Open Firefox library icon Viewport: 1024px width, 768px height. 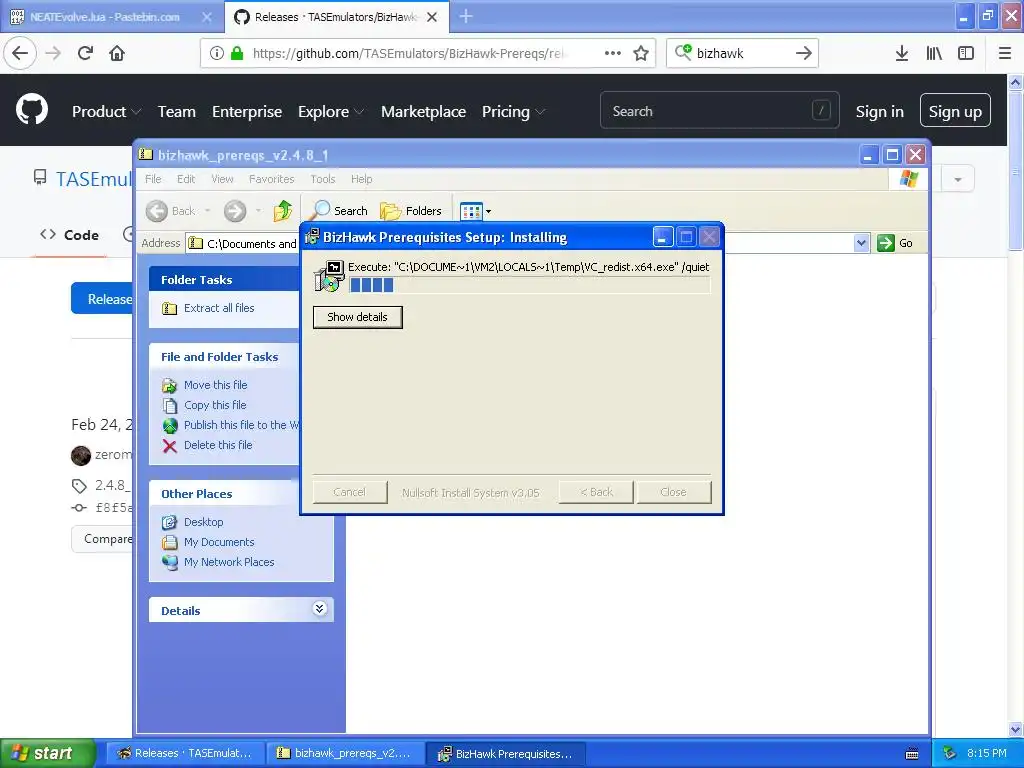934,53
